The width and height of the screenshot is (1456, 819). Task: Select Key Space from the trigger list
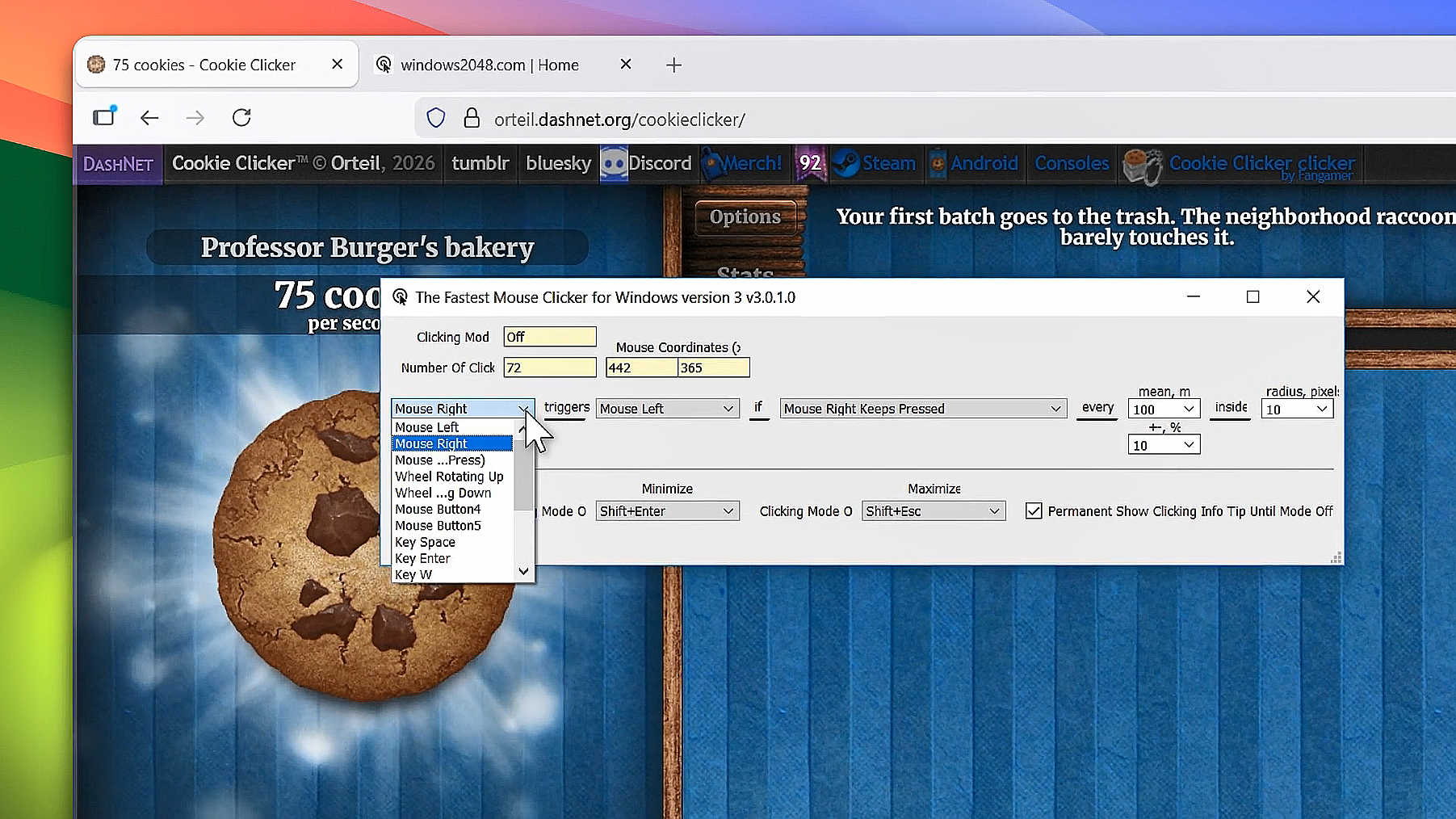pos(425,541)
